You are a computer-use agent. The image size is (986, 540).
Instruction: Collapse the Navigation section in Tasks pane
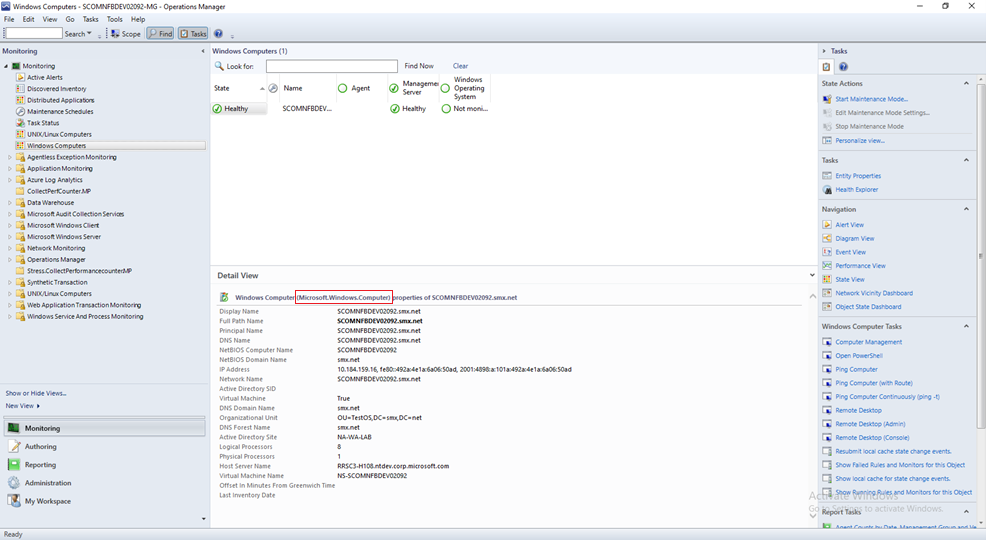tap(966, 209)
